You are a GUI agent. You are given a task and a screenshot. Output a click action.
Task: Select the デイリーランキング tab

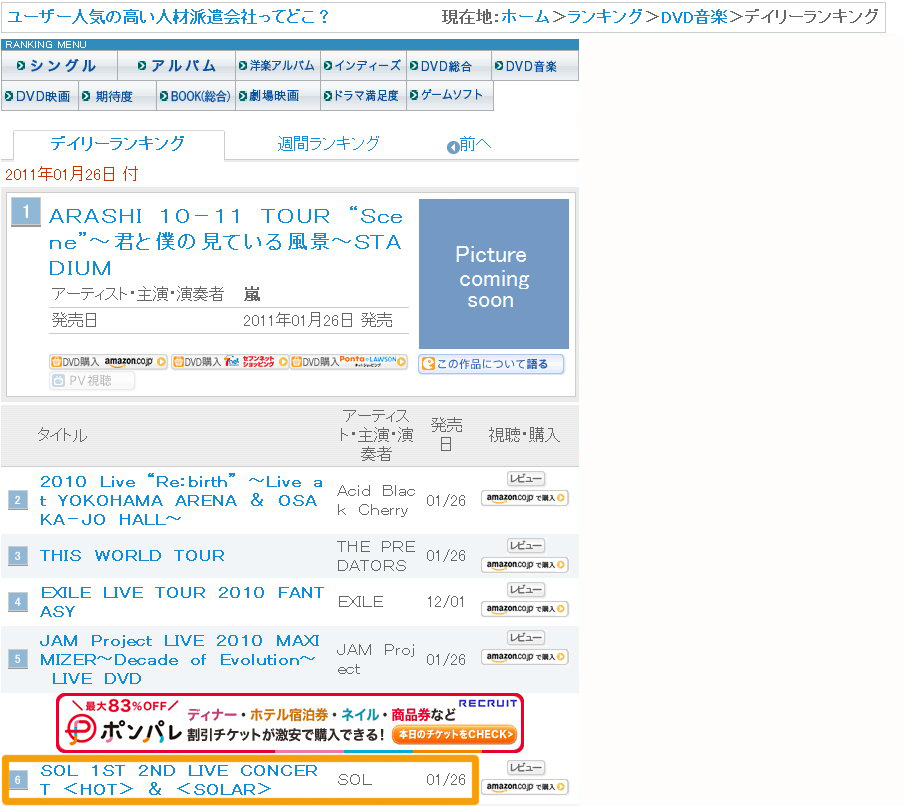(118, 144)
